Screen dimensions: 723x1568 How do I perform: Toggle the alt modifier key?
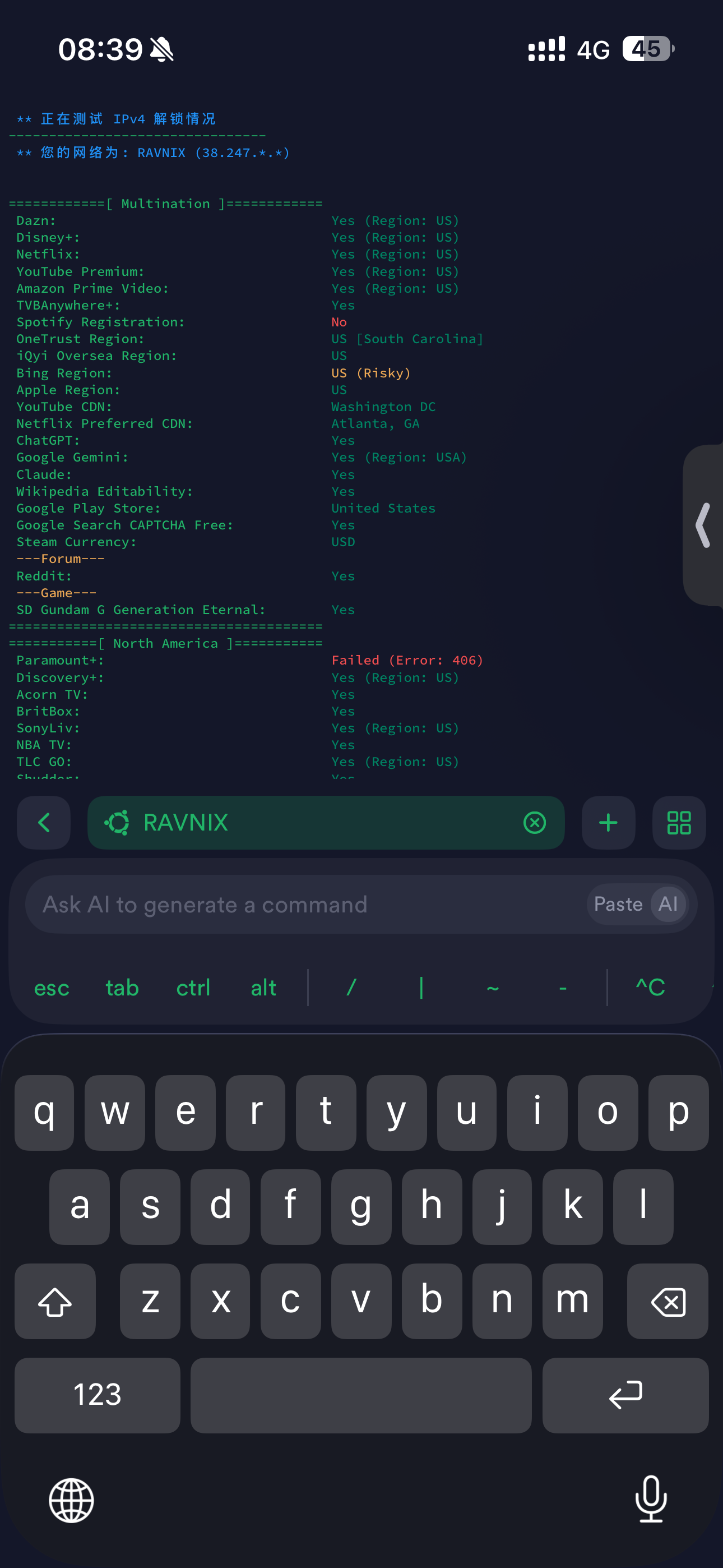pos(263,988)
